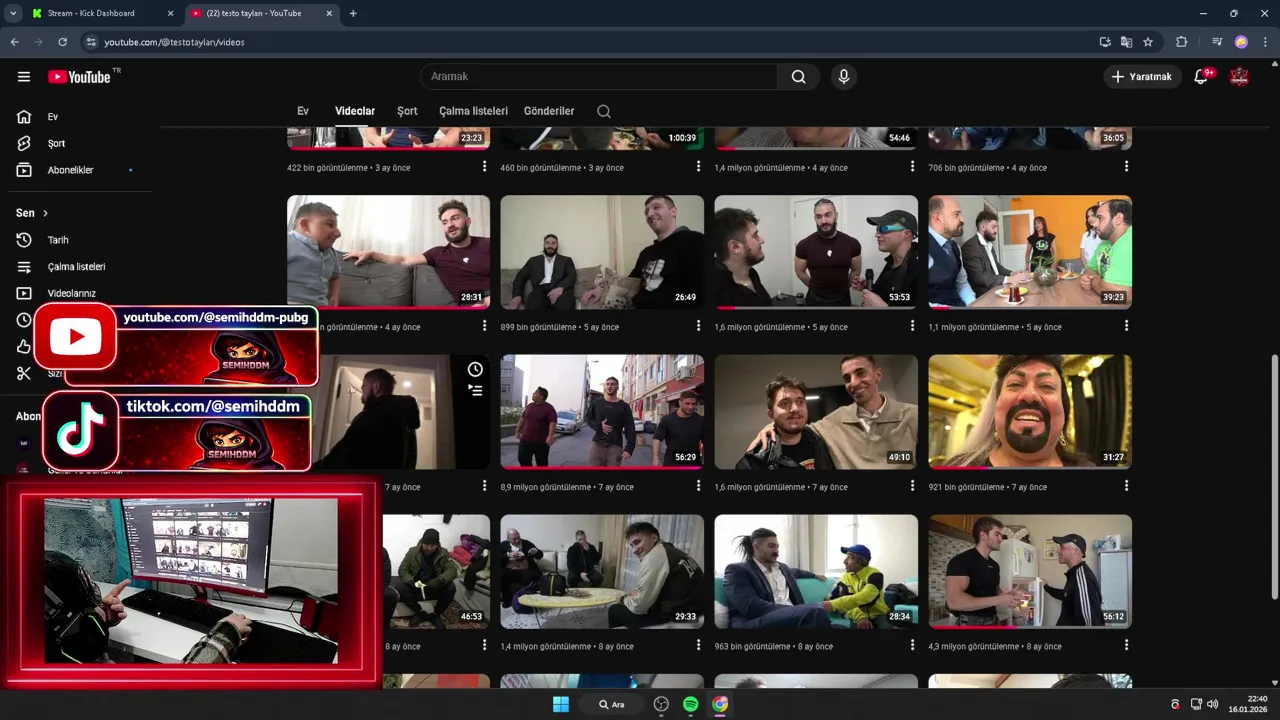
Task: Go back in Chrome
Action: tap(14, 42)
